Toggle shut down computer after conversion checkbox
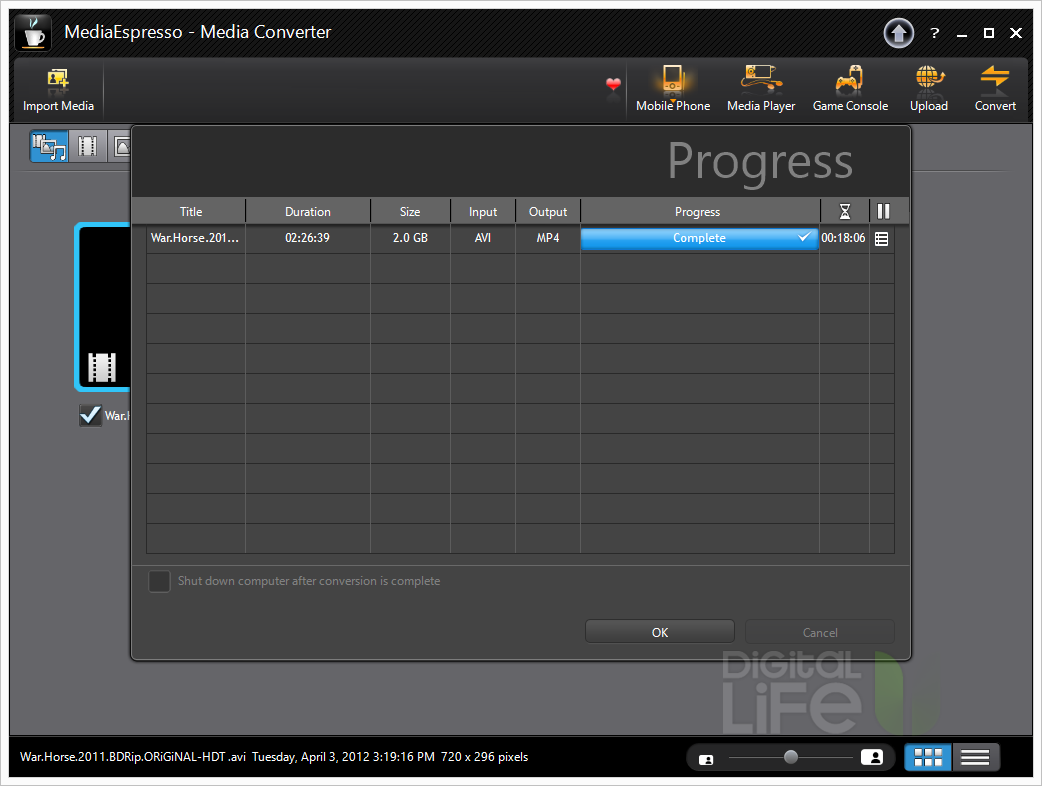 pyautogui.click(x=159, y=581)
